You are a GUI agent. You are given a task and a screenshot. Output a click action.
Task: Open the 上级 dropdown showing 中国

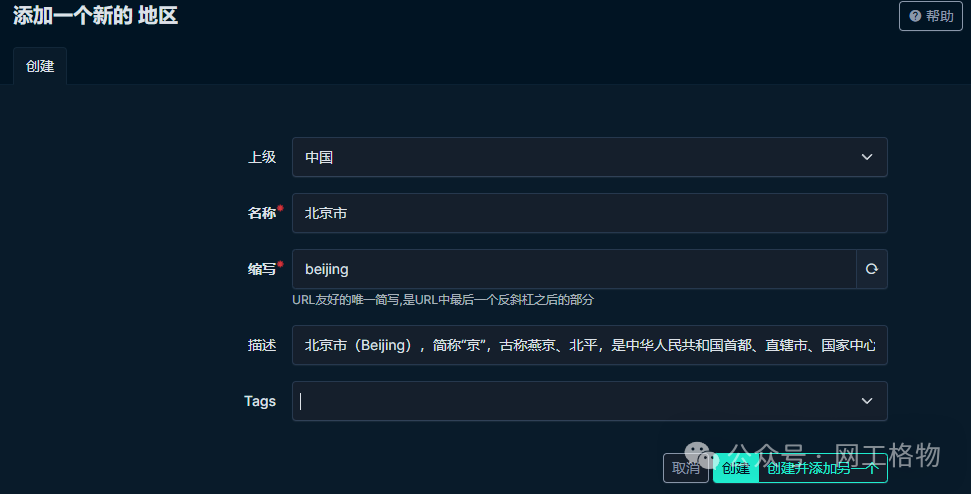(590, 157)
